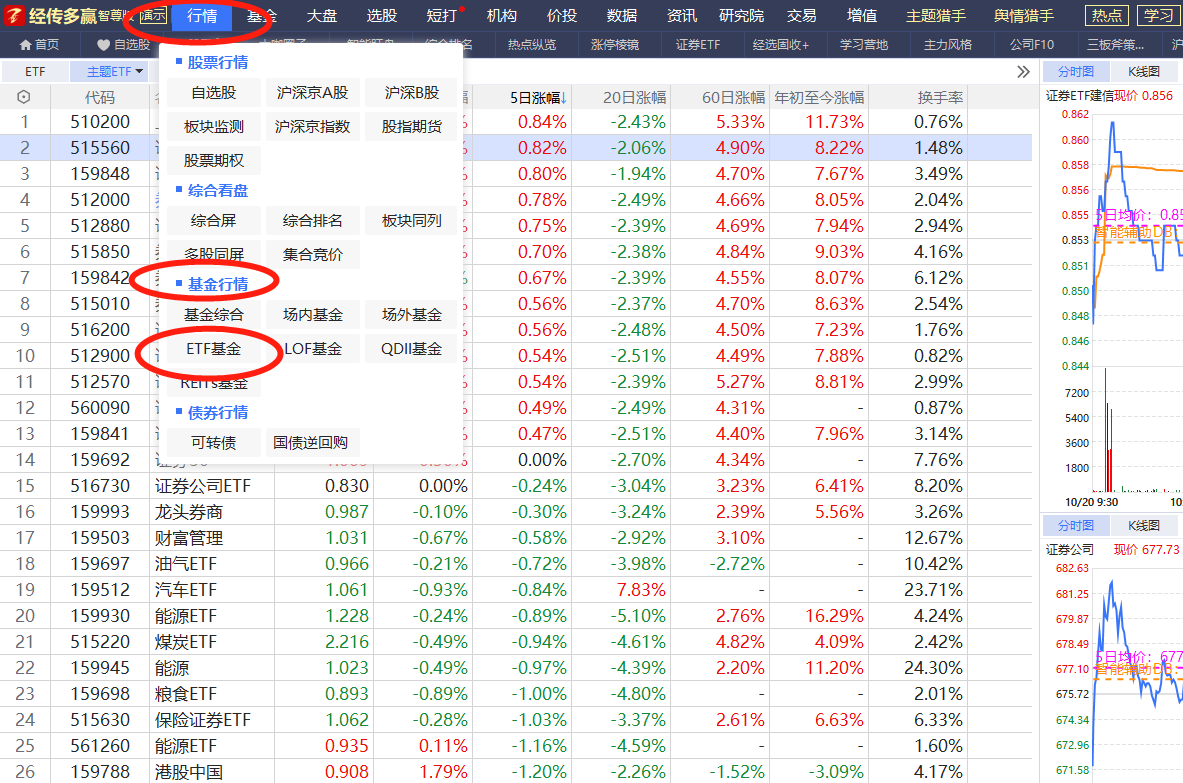Open the hexagon column settings icon
The image size is (1183, 783).
tap(24, 97)
